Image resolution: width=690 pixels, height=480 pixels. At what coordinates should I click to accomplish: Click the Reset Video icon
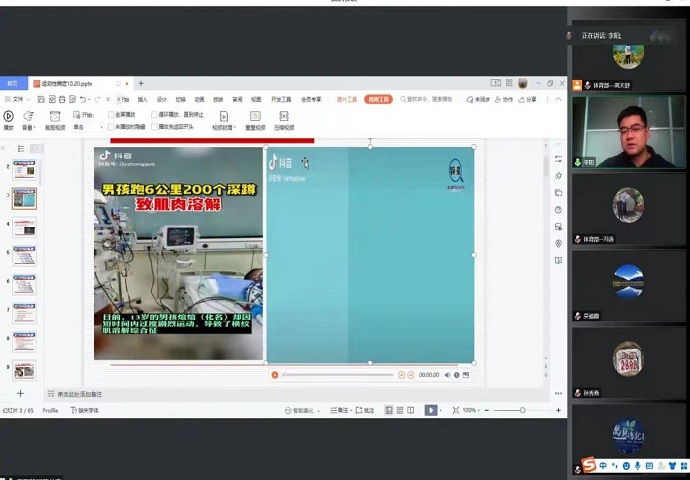(255, 117)
